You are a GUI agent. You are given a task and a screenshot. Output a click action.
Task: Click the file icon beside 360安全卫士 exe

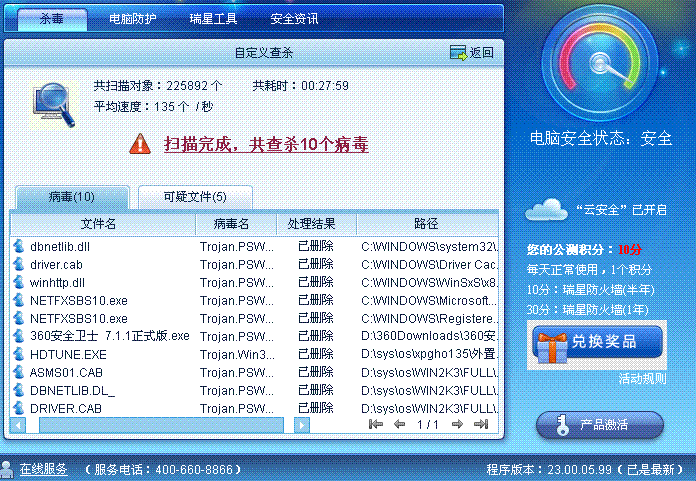coord(19,336)
